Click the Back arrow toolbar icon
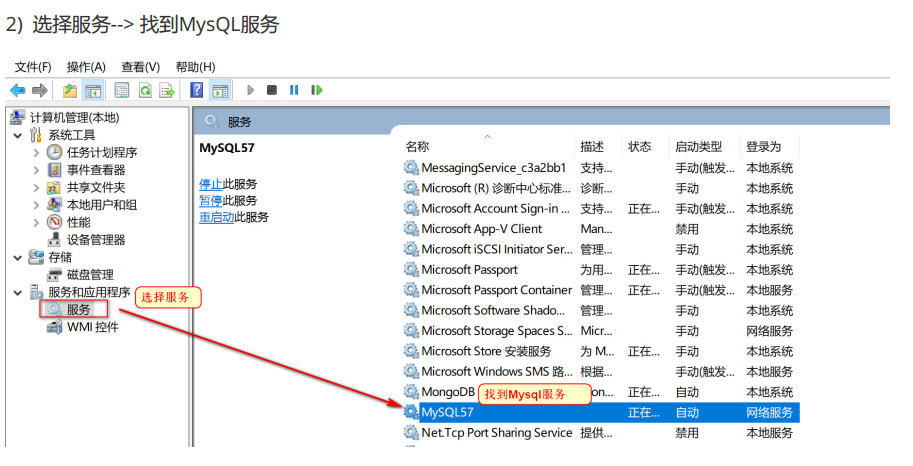The image size is (913, 466). coord(18,90)
